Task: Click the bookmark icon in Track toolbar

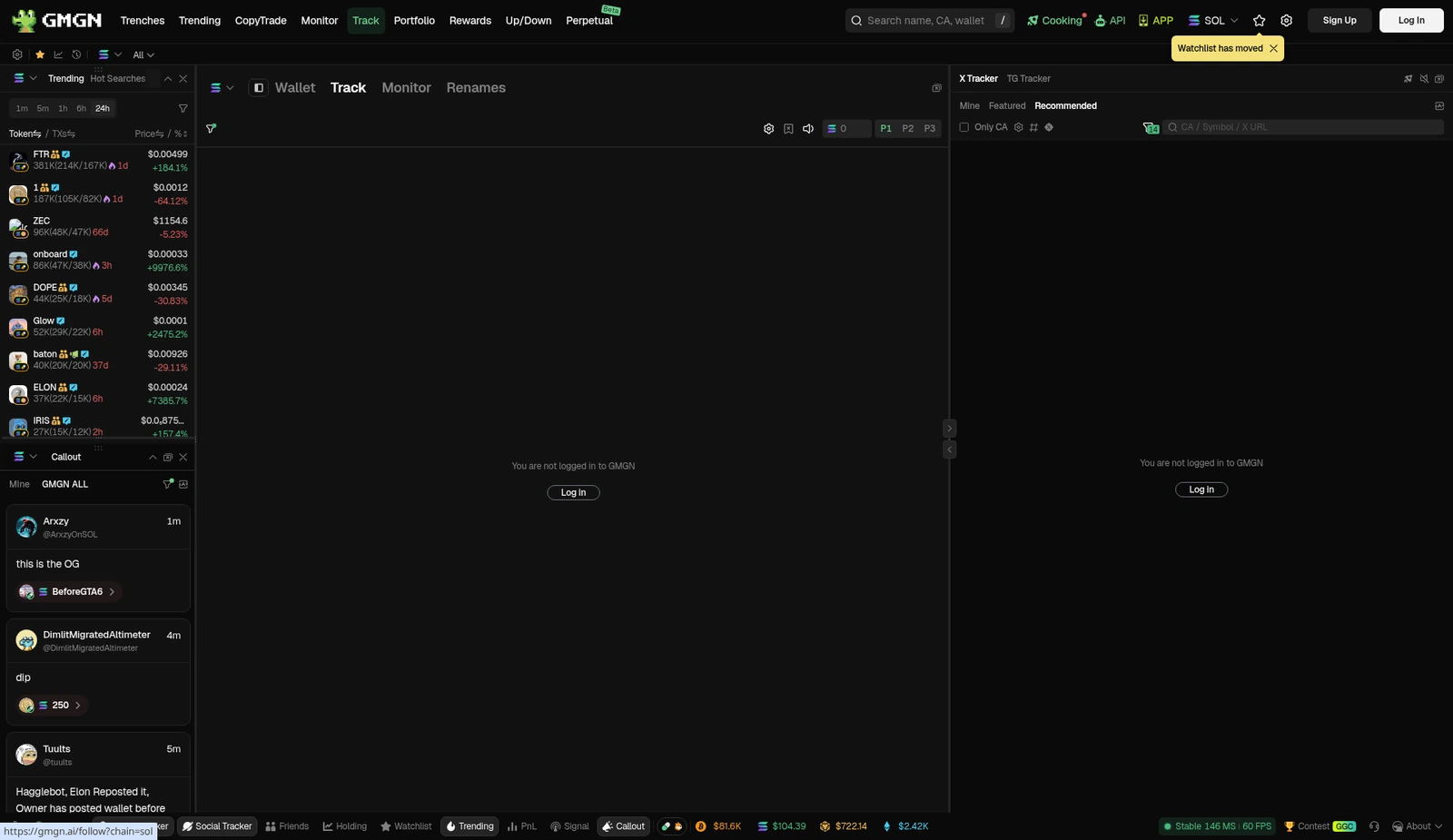Action: (788, 129)
